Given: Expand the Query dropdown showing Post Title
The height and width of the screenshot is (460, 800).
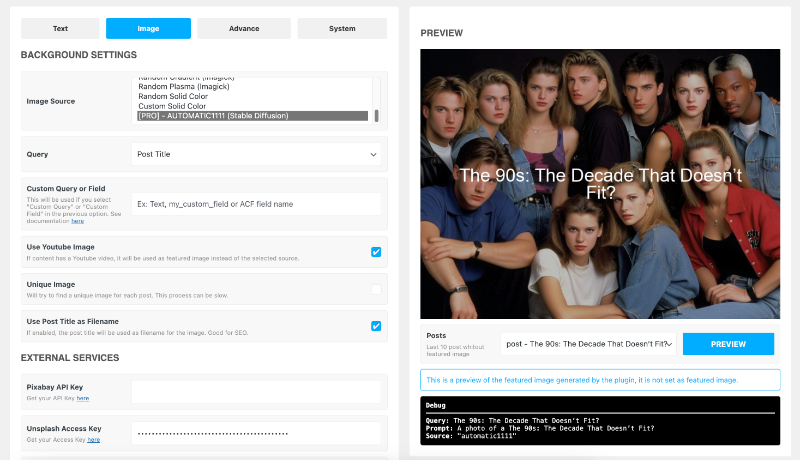Looking at the screenshot, I should tap(256, 154).
